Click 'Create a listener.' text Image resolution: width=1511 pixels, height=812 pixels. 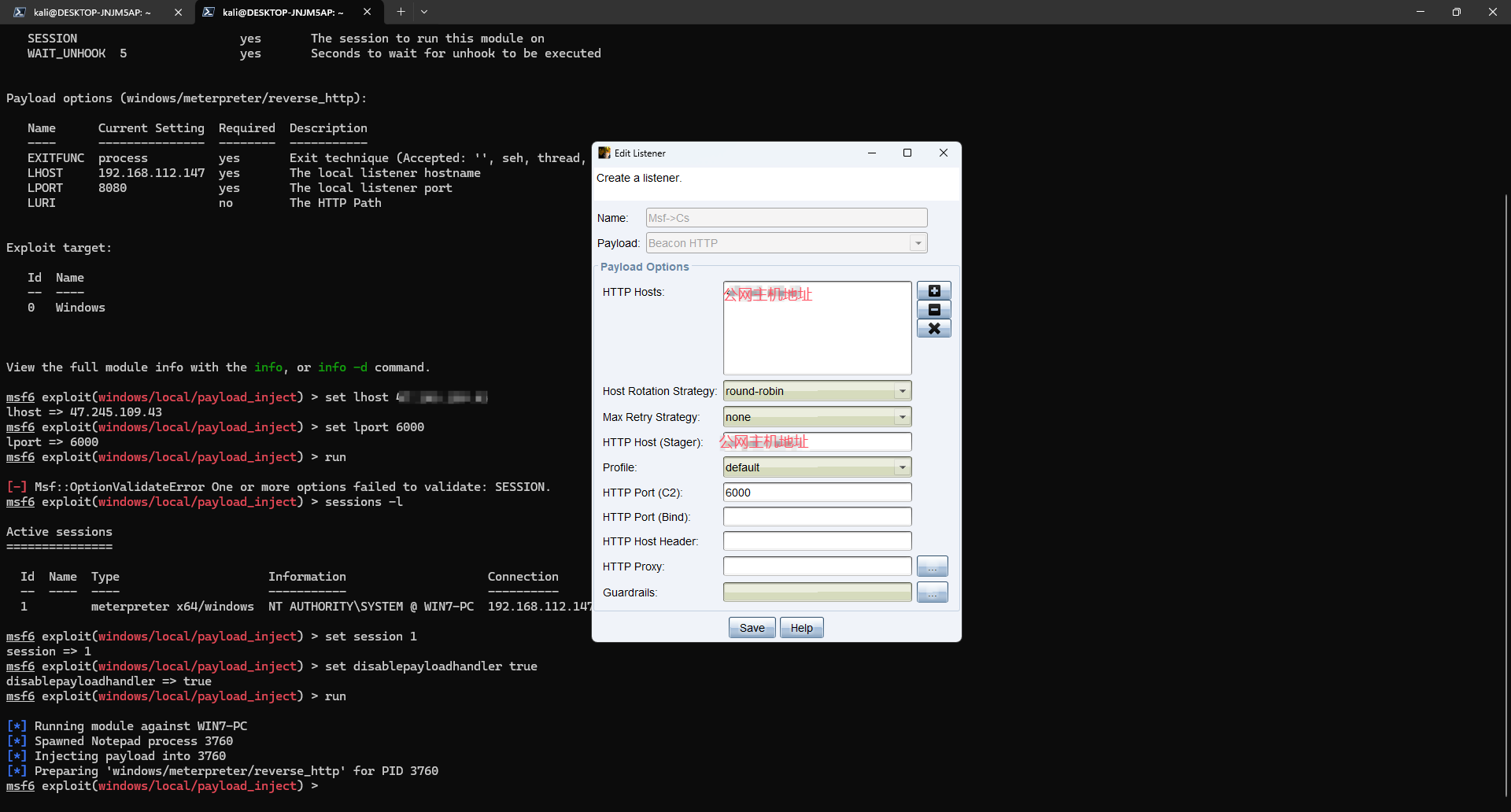pyautogui.click(x=639, y=178)
